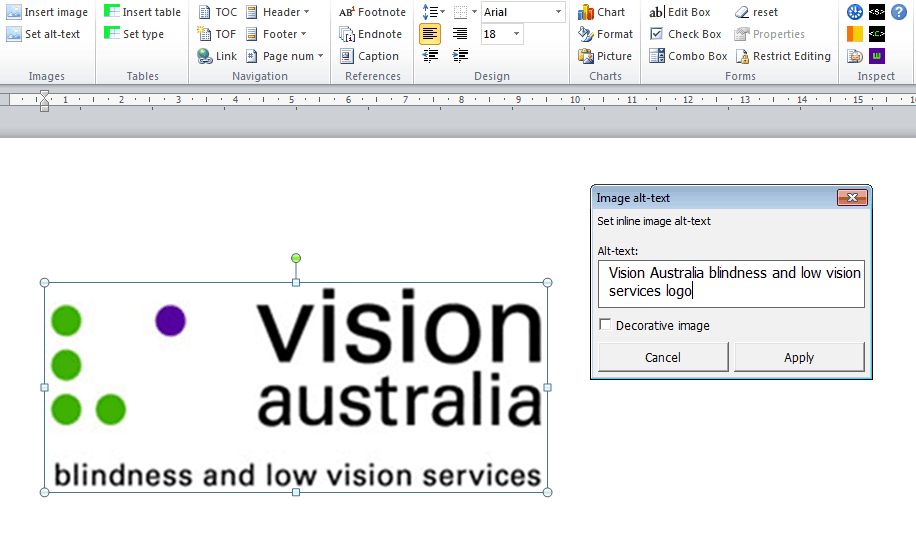The width and height of the screenshot is (916, 543).
Task: Insert a Combo Box form field
Action: coord(688,56)
